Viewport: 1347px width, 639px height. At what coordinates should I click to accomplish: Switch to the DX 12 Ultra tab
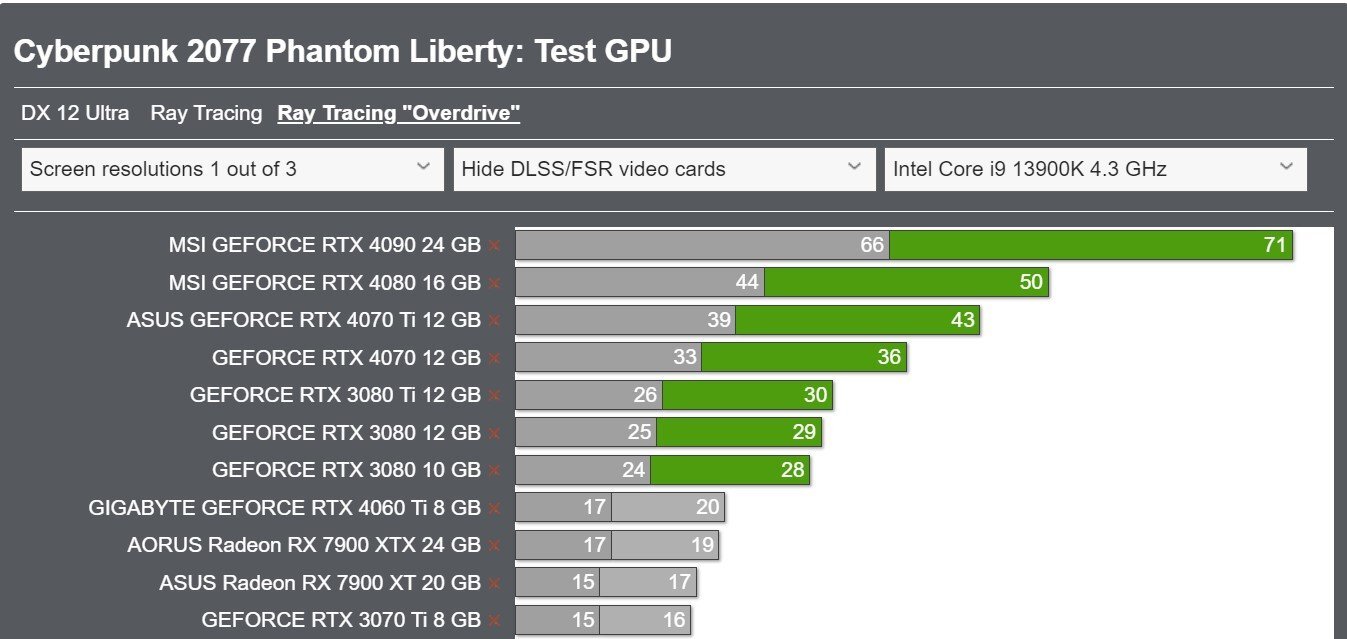click(x=75, y=113)
